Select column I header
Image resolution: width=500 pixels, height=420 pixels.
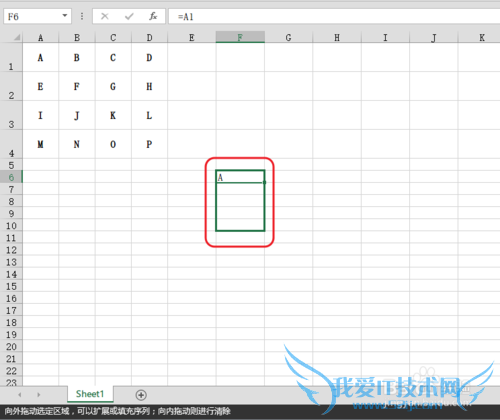coord(385,38)
